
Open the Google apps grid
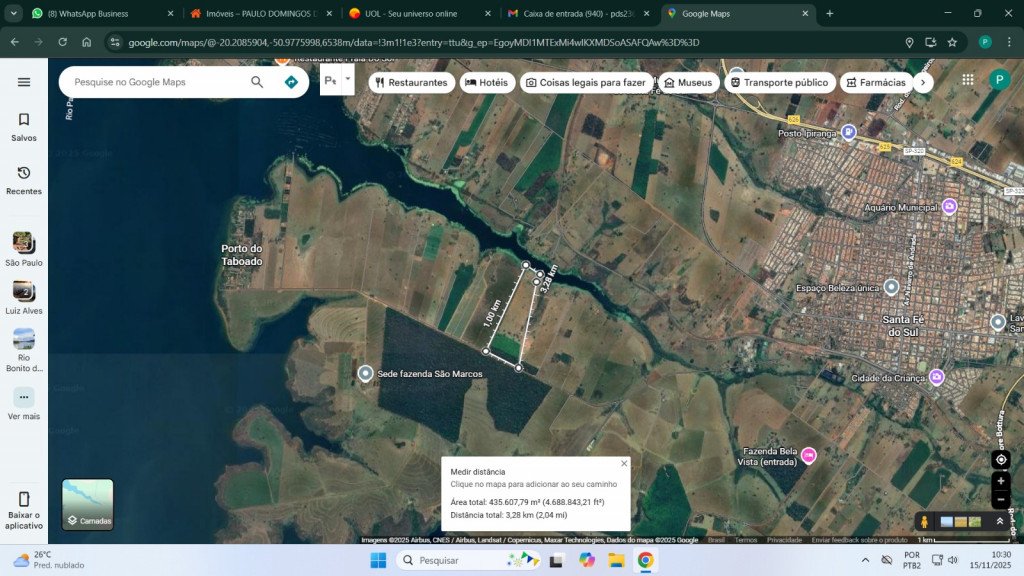(967, 80)
